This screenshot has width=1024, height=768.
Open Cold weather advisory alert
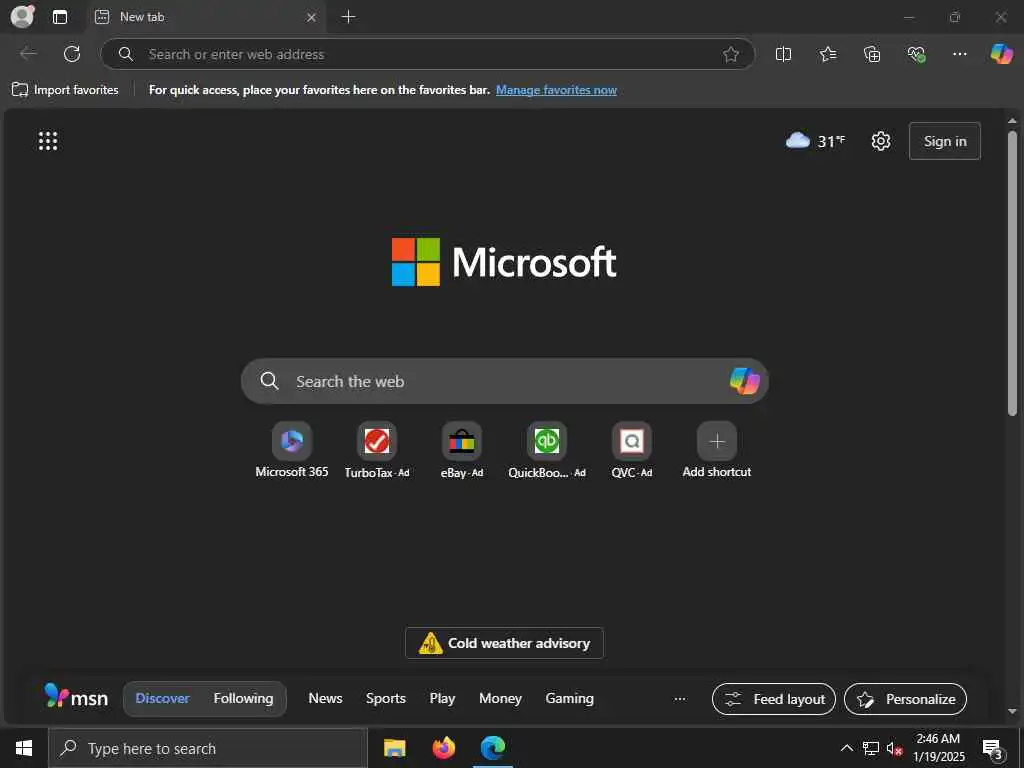point(504,643)
